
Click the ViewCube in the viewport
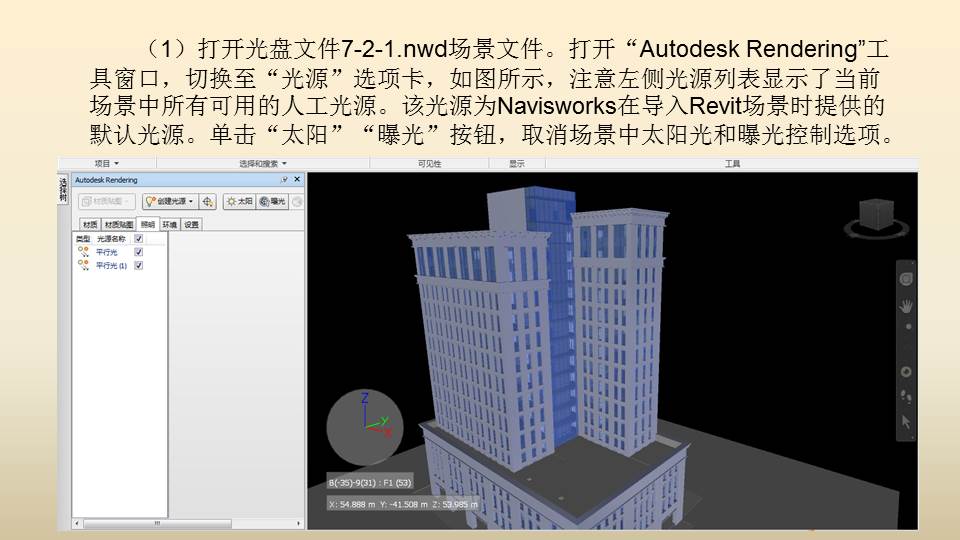click(876, 214)
